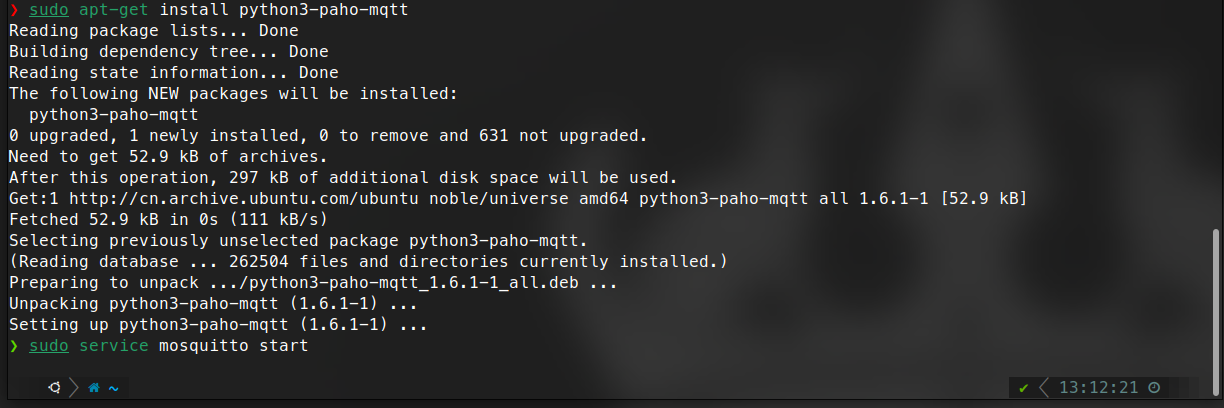Click the clock icon beside the time

tap(1154, 387)
